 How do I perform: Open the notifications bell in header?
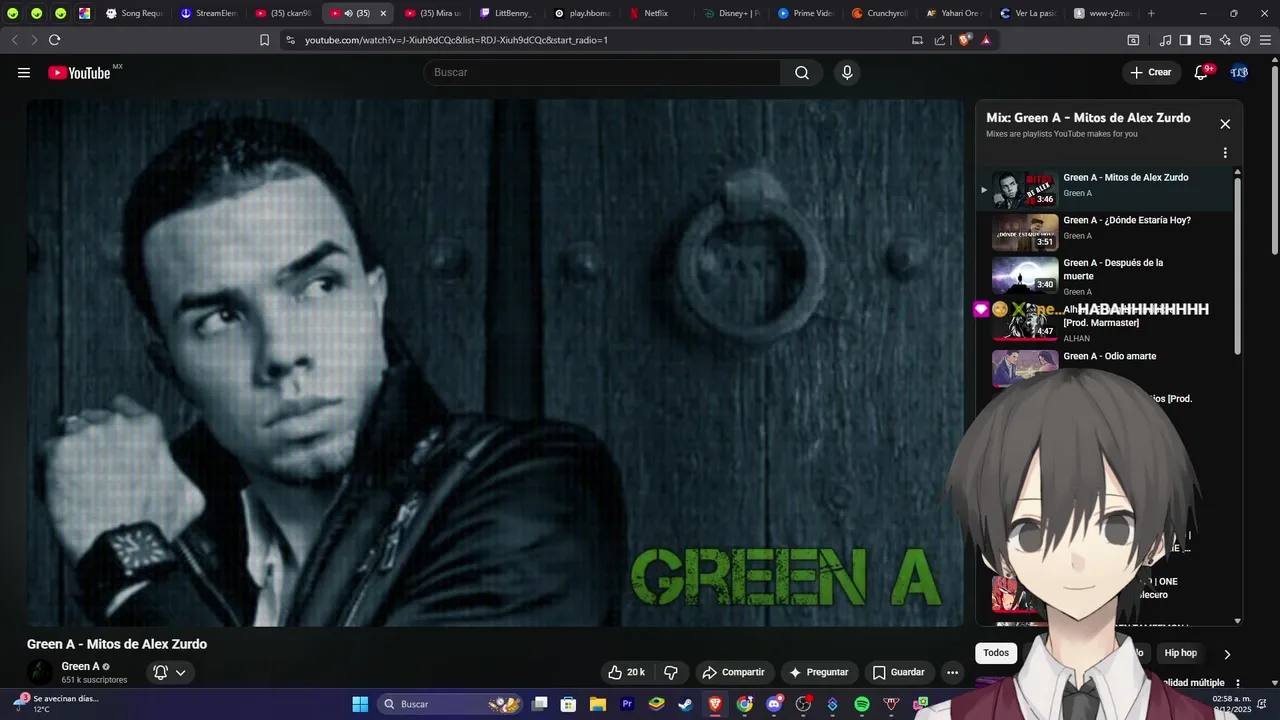(x=1202, y=72)
